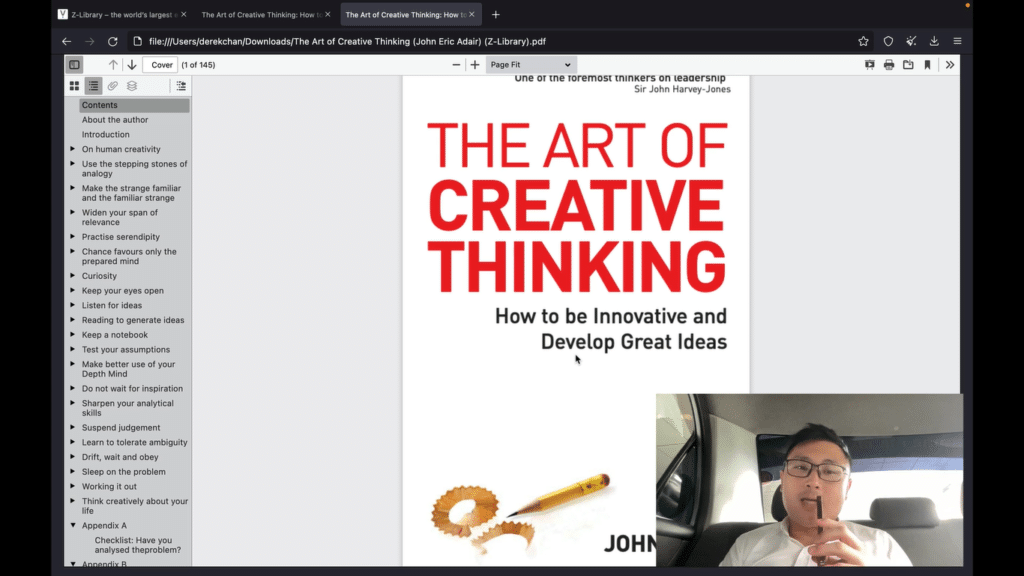Open the Firefox hamburger menu
The width and height of the screenshot is (1024, 576).
957,41
